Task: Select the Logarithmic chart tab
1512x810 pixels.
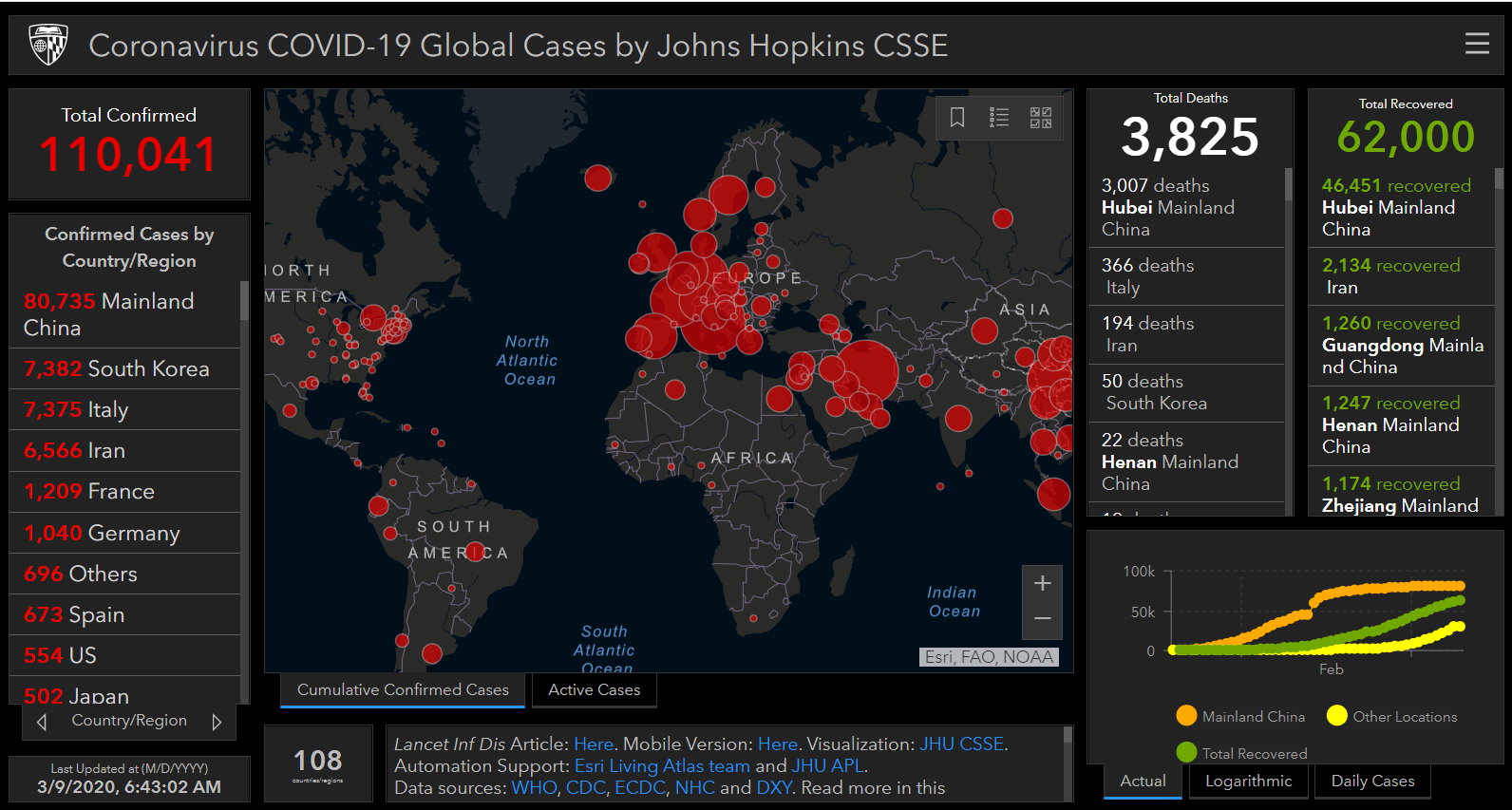Action: pos(1249,782)
